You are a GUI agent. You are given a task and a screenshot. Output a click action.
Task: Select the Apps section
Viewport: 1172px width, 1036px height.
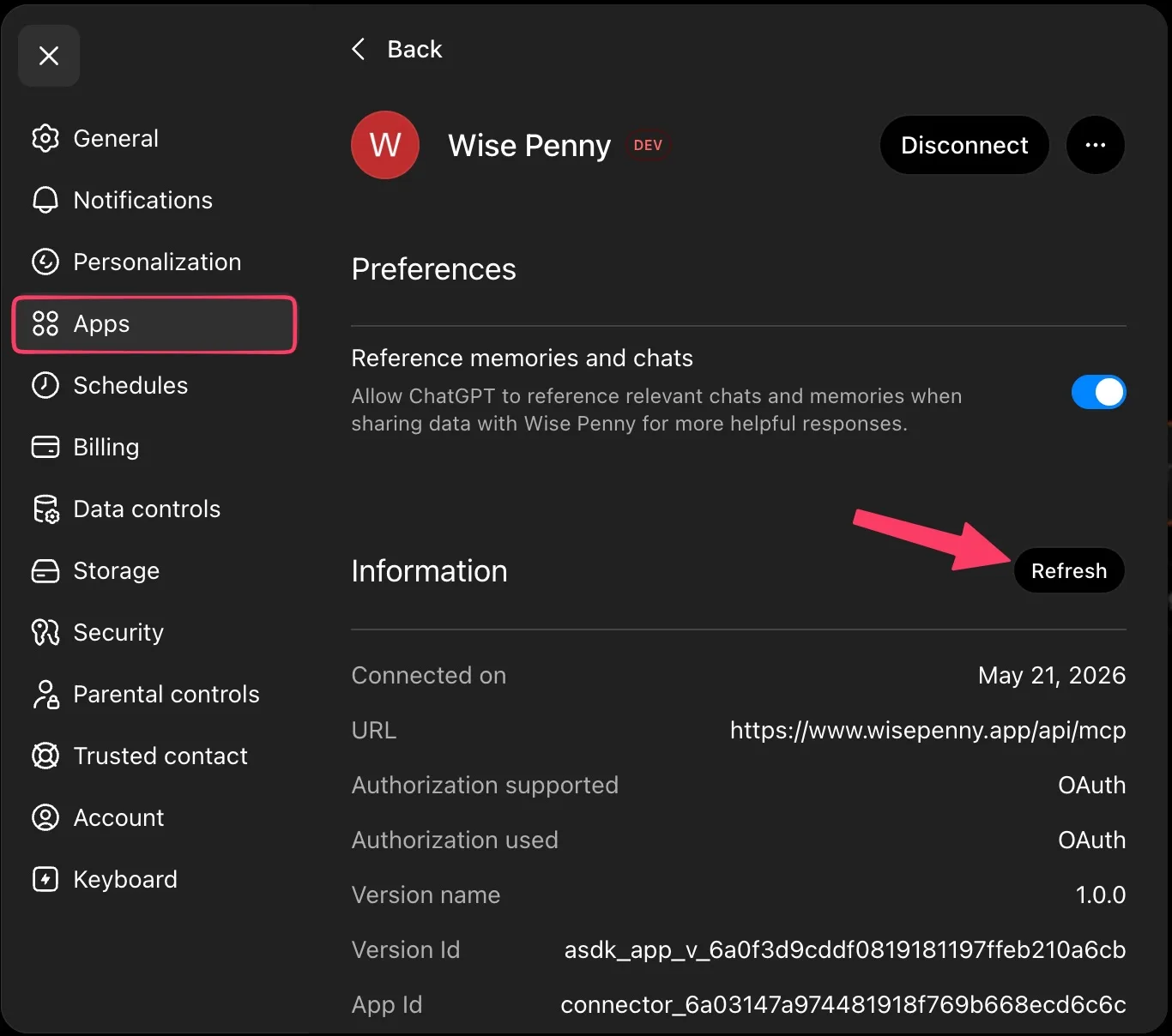click(154, 323)
